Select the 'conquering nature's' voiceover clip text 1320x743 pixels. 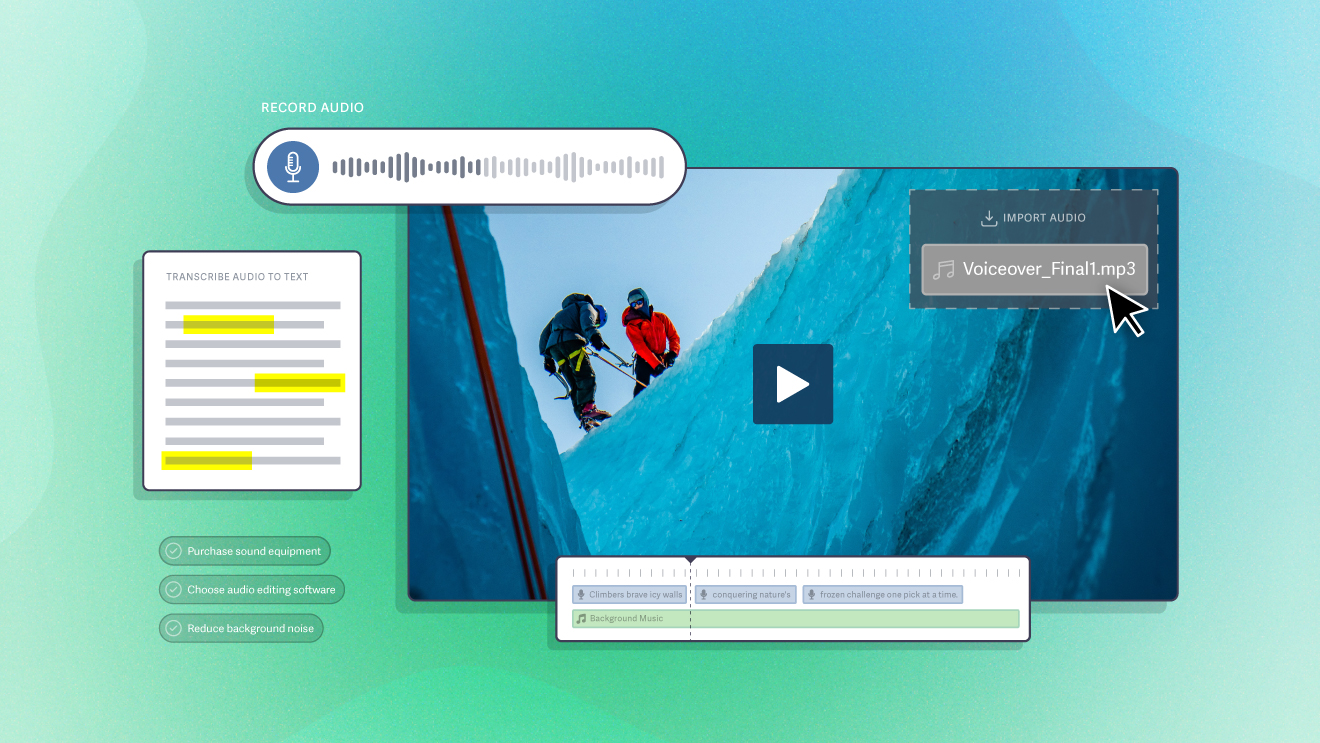coord(751,595)
